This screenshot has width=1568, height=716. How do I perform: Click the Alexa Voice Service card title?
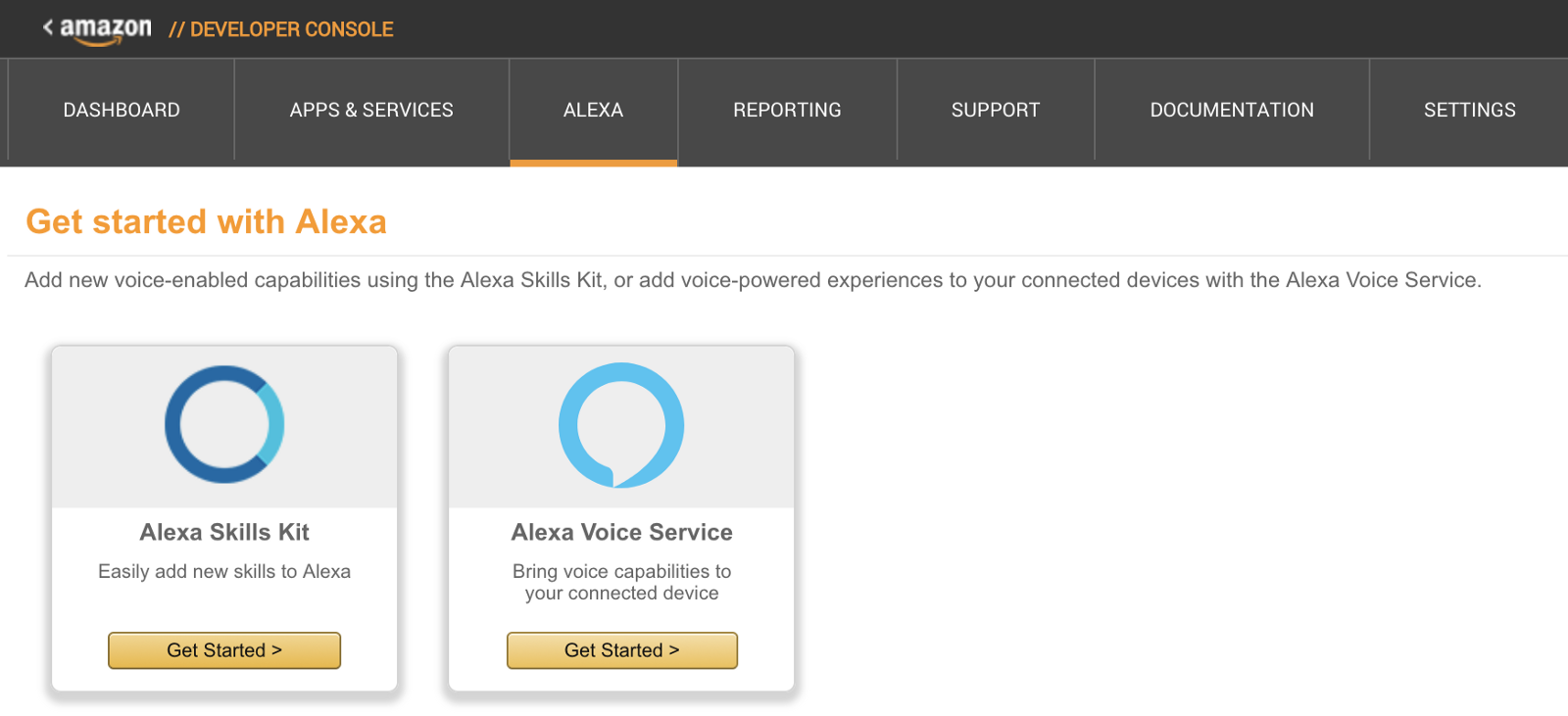[621, 532]
